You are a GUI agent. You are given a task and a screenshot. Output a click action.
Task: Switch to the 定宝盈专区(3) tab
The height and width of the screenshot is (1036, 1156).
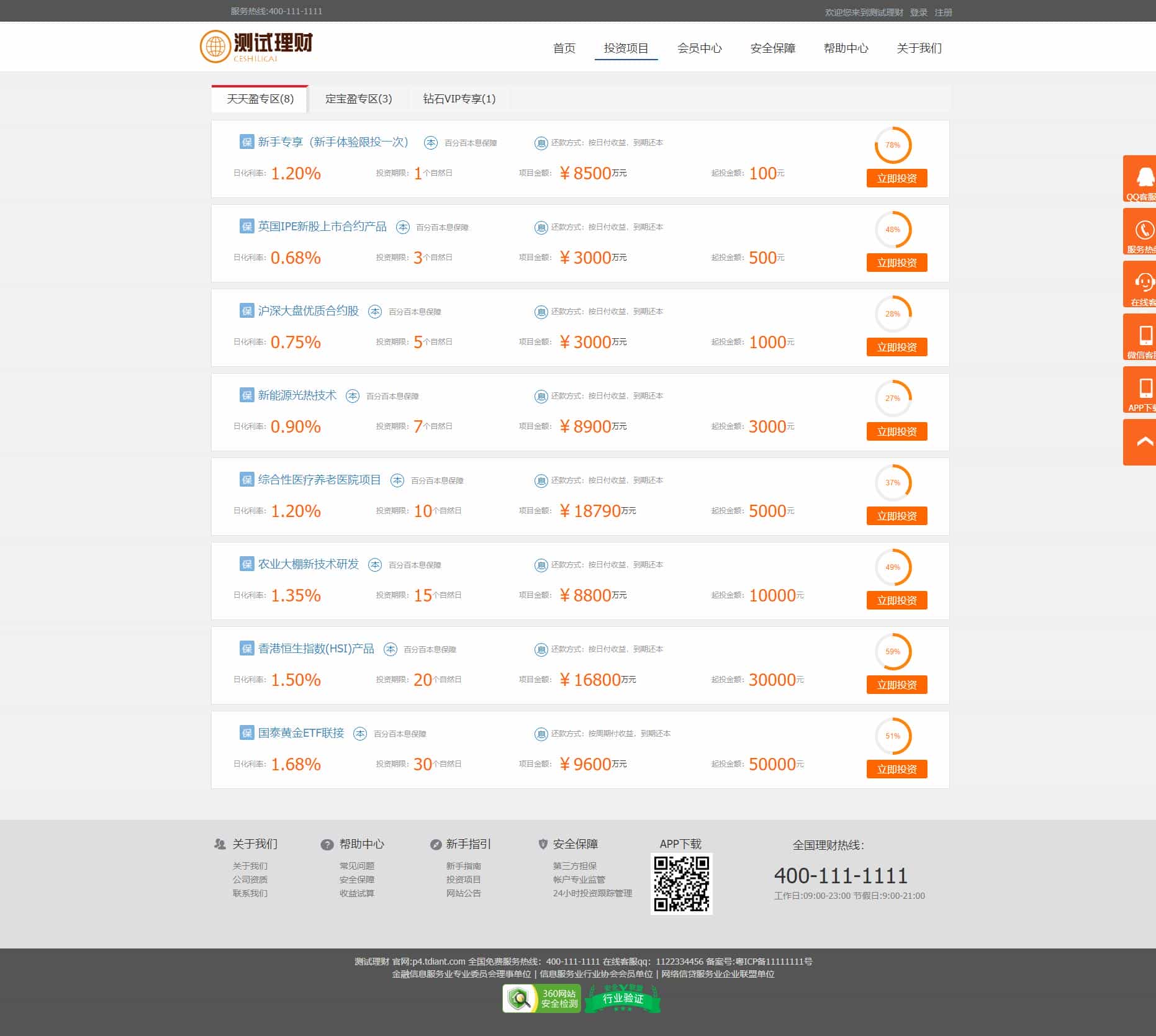point(357,98)
